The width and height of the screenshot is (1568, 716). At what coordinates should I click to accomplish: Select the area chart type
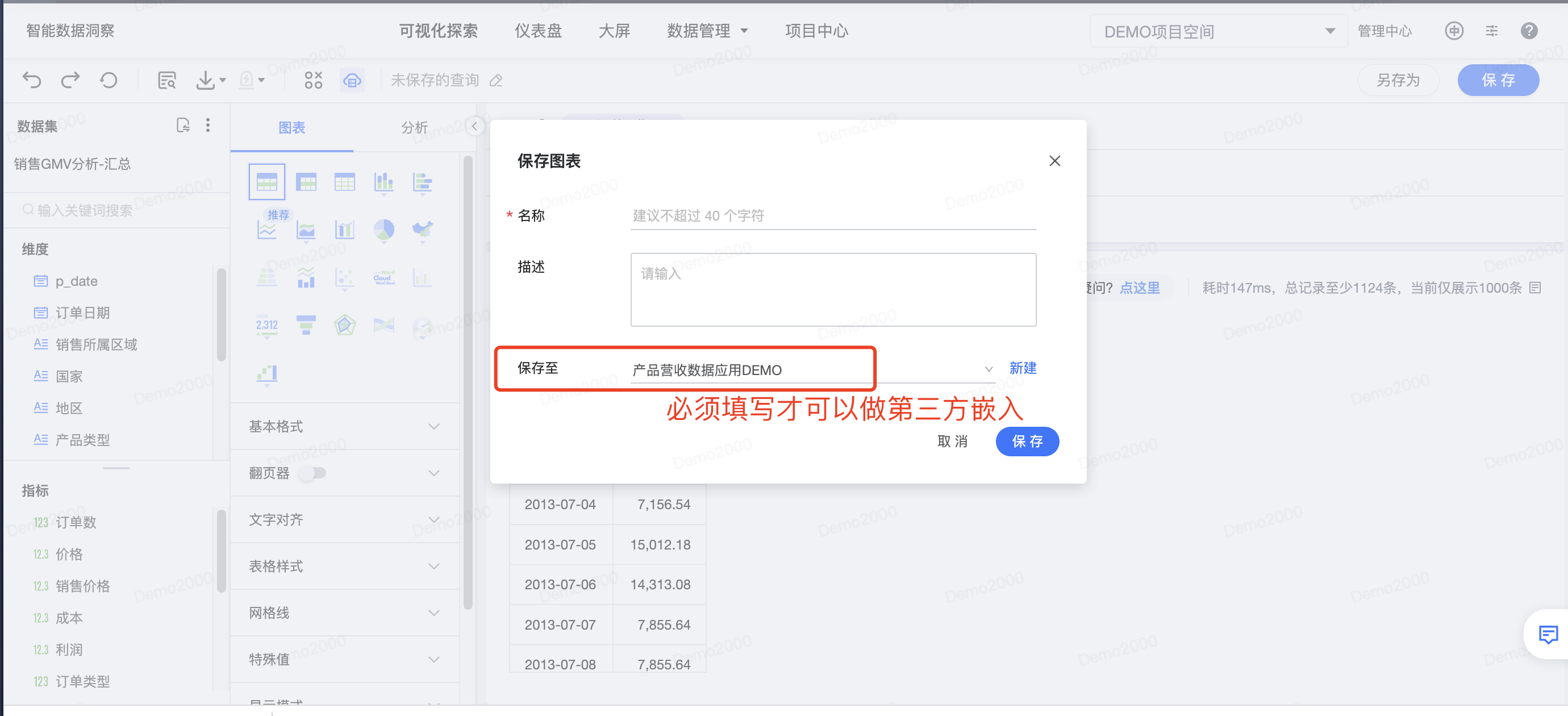(306, 230)
